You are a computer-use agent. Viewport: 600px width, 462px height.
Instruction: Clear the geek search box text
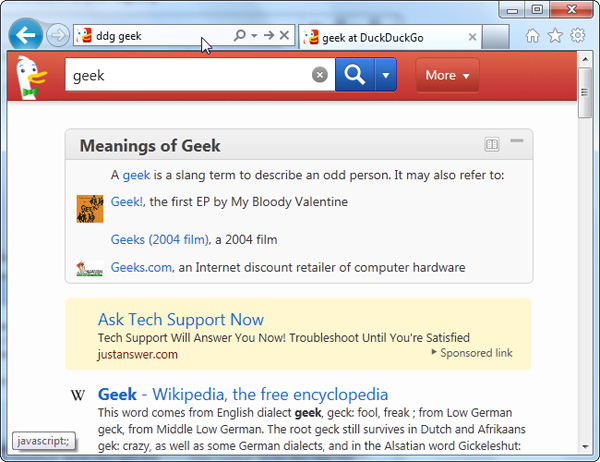click(320, 75)
